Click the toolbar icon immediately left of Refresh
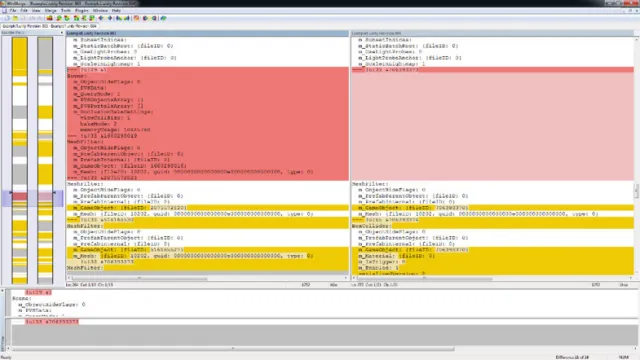The image size is (640, 360). [154, 18]
